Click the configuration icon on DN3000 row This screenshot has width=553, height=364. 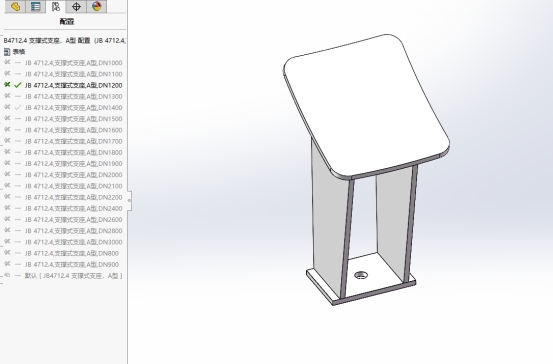click(x=7, y=242)
